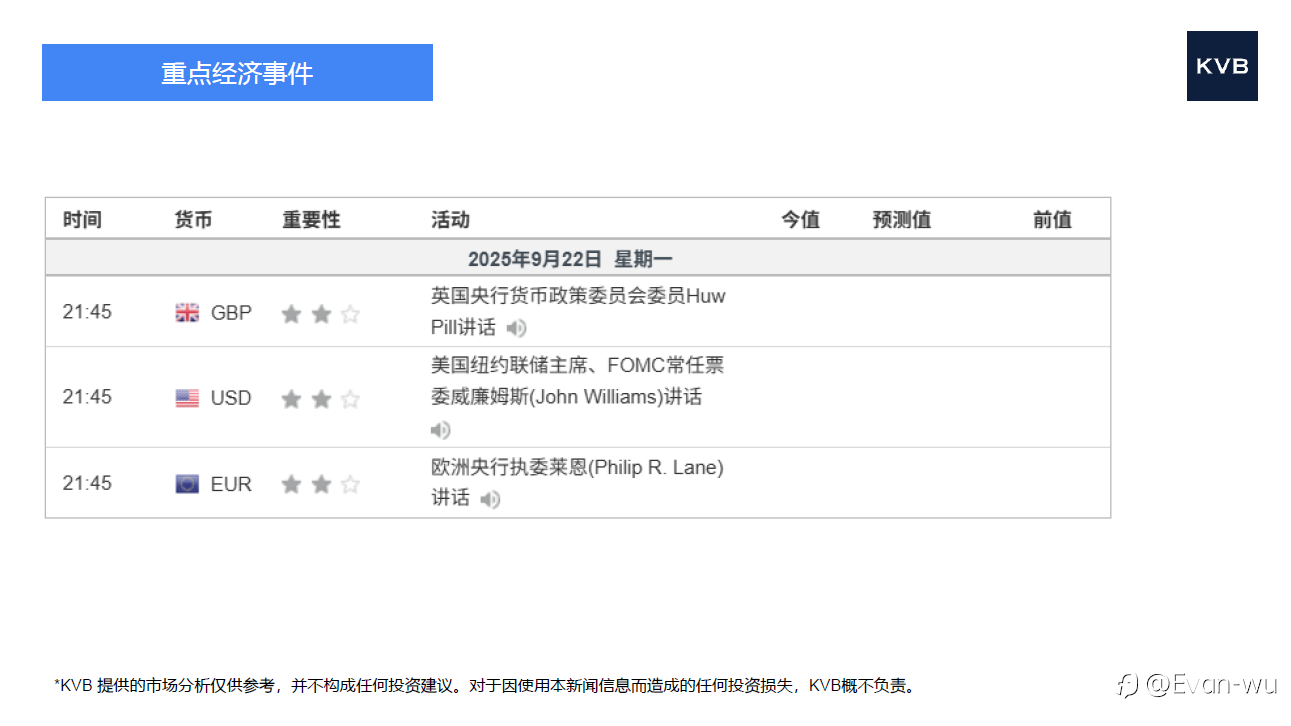The height and width of the screenshot is (726, 1291).
Task: Click the 重要性 column header
Action: tap(312, 220)
